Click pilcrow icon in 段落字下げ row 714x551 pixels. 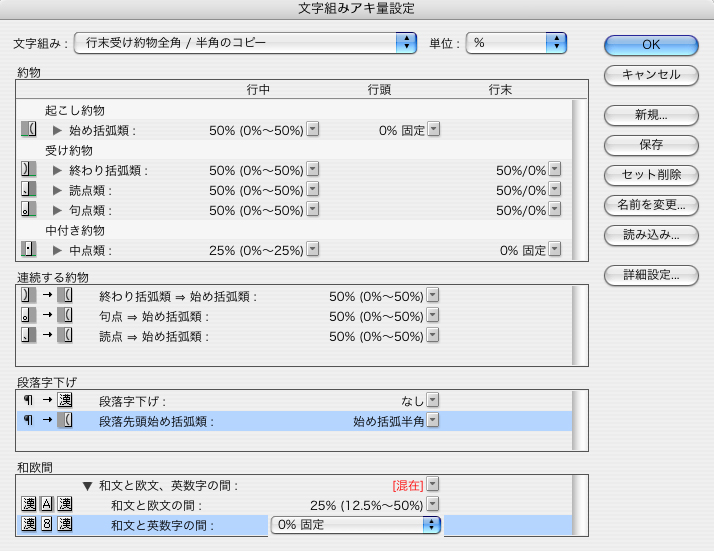click(28, 400)
